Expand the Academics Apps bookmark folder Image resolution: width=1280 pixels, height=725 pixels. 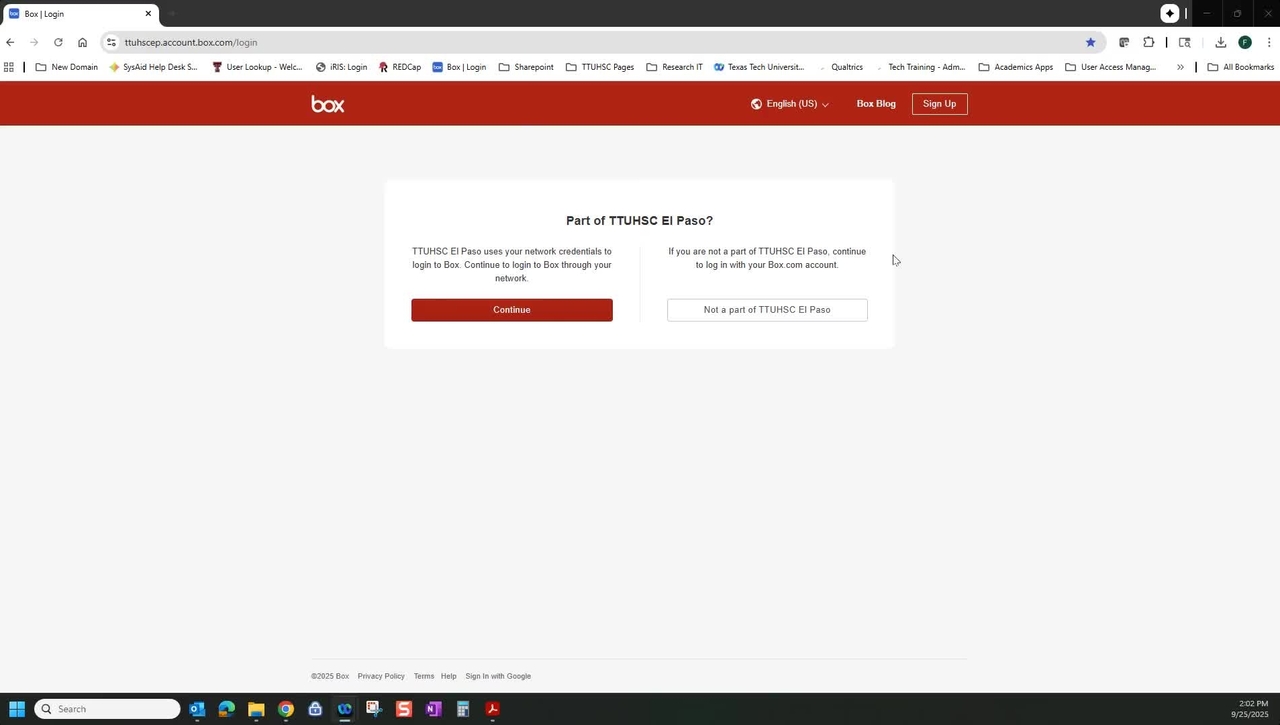point(1015,67)
